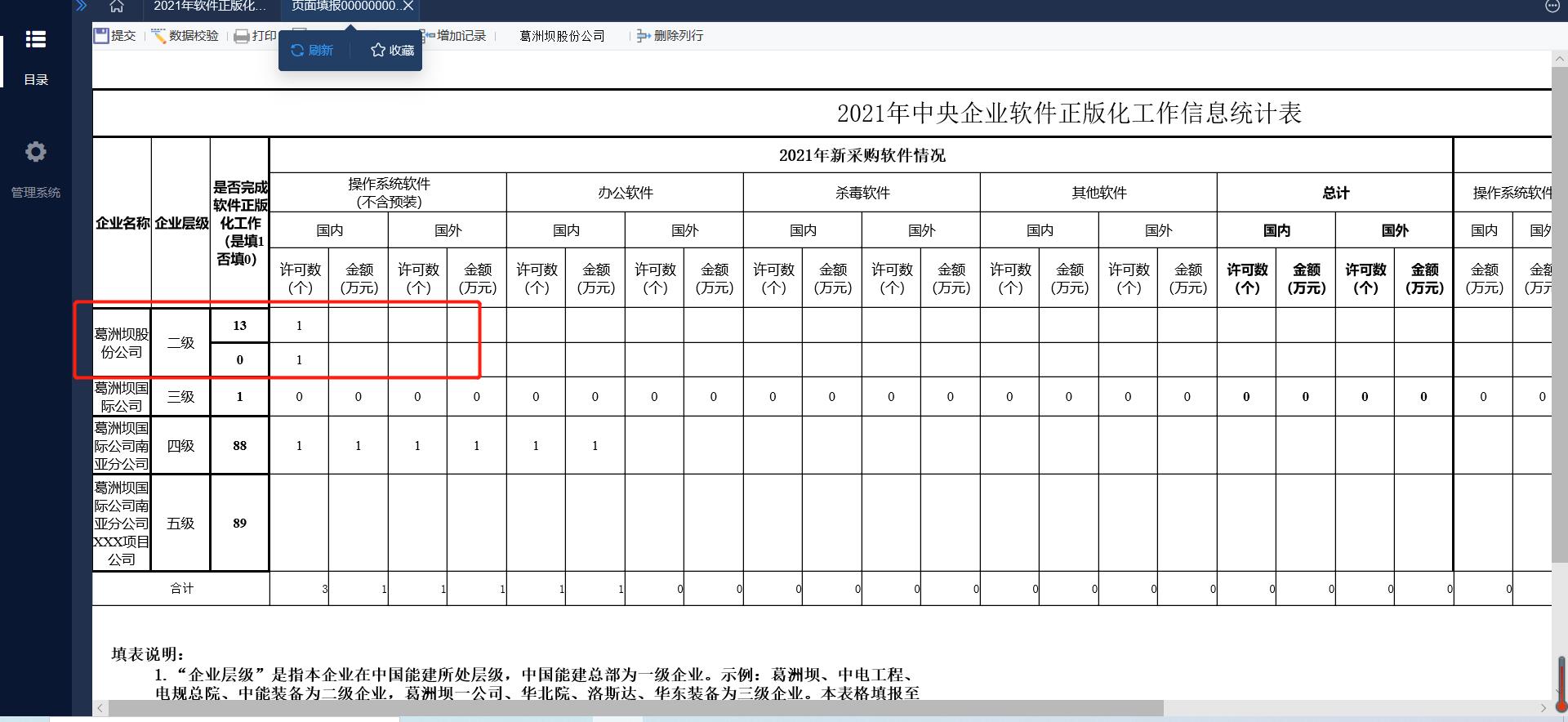This screenshot has width=1568, height=722.
Task: Select the 页面填报00000000 tab
Action: point(345,7)
